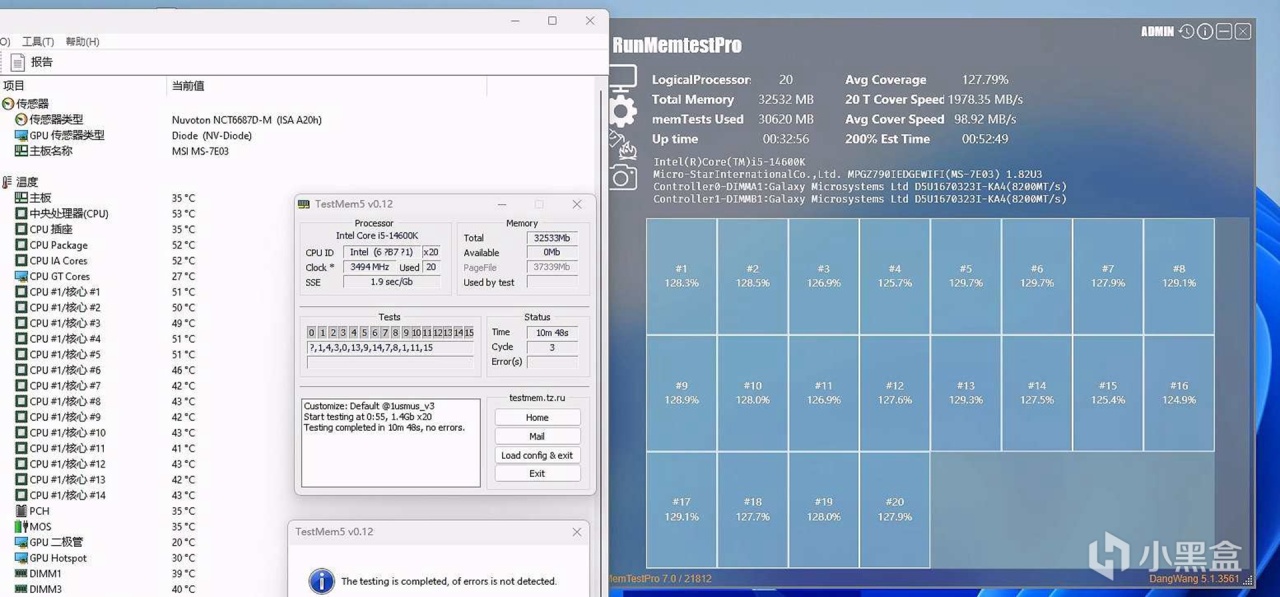Click the Intel(R)Core(TM)i5-14600K line in RunMemtestPro
Screen dimensions: 1280x597
coord(729,162)
